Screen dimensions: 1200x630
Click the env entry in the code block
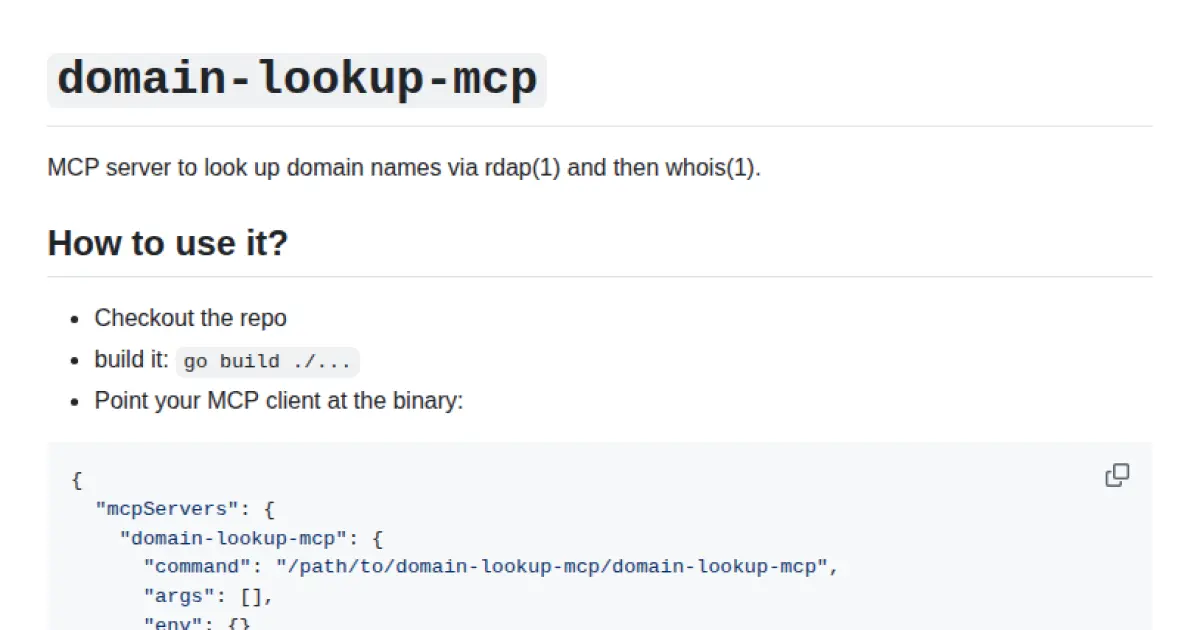tap(174, 622)
